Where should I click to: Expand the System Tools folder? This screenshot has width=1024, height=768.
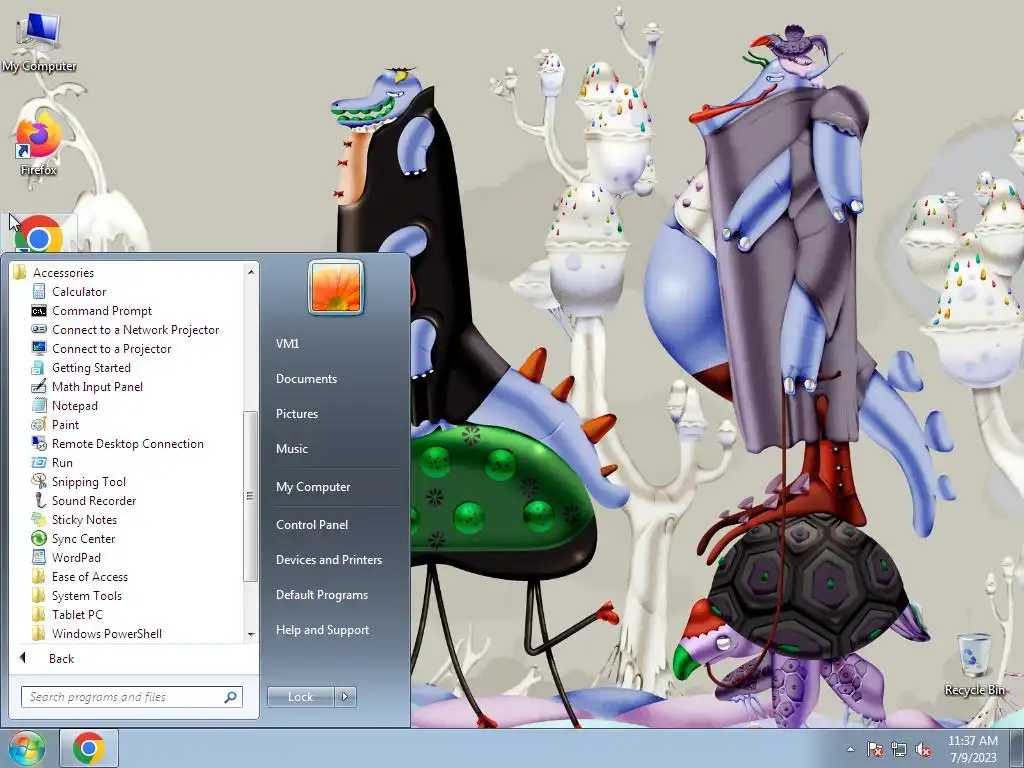pyautogui.click(x=87, y=596)
